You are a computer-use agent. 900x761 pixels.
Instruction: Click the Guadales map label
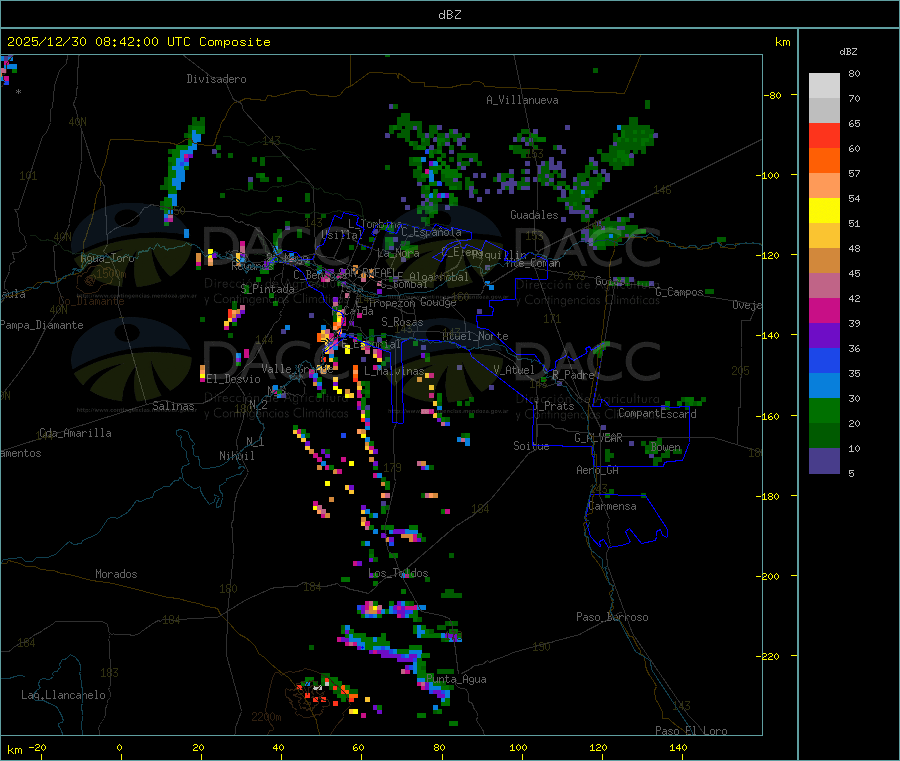pos(534,215)
